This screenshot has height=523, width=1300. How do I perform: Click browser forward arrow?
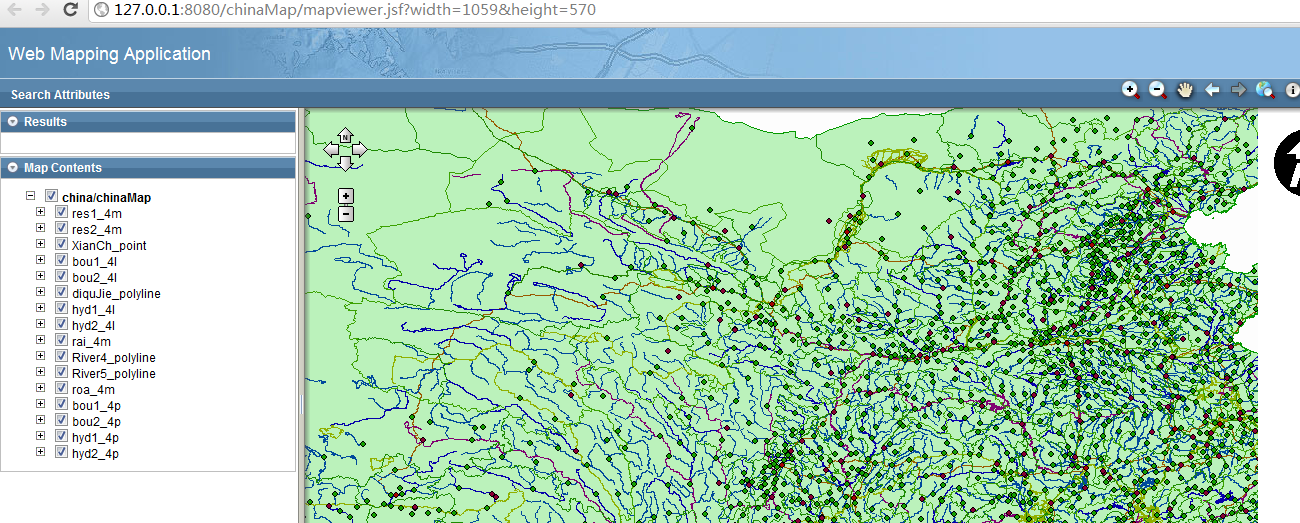tap(42, 10)
